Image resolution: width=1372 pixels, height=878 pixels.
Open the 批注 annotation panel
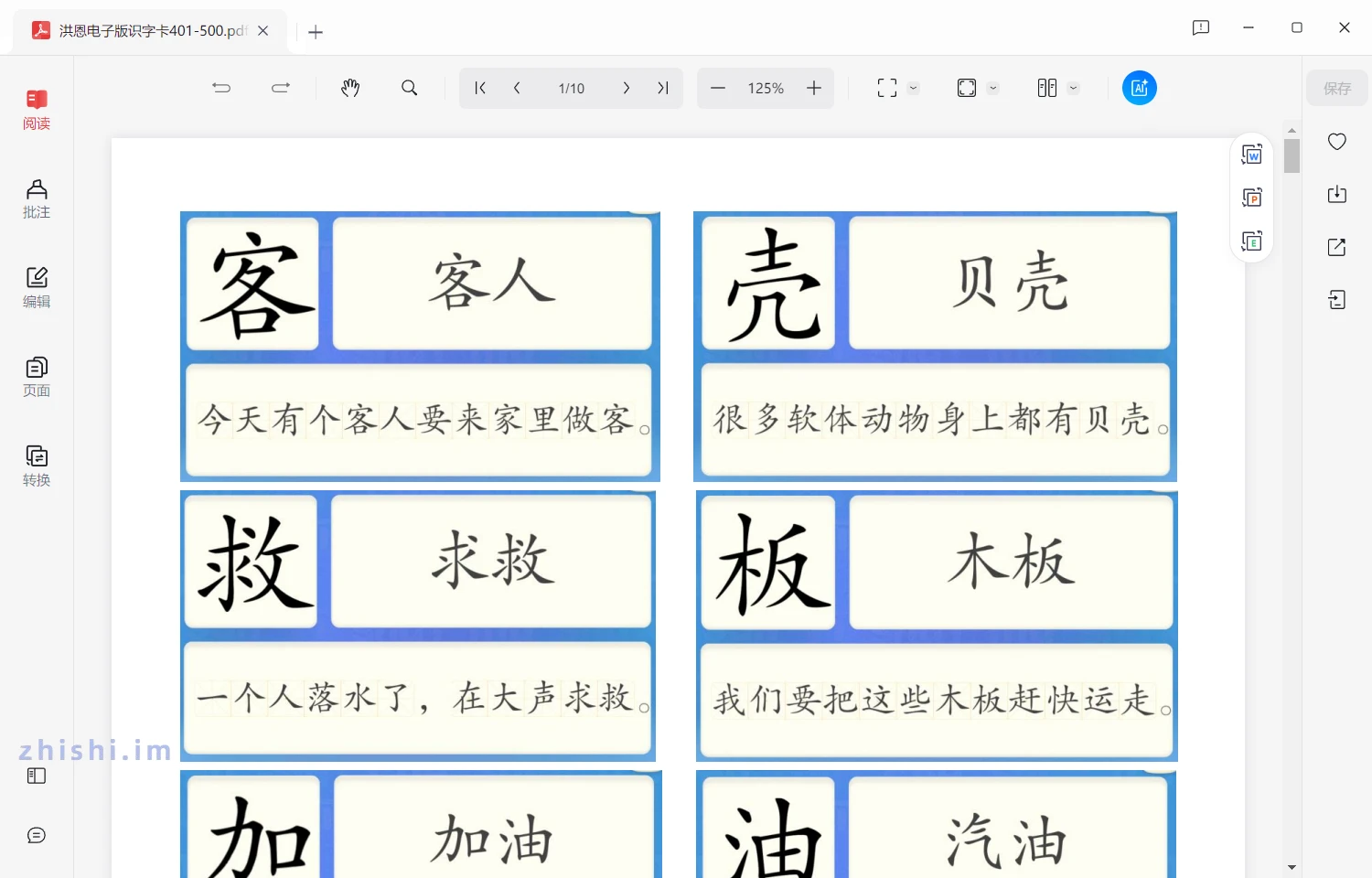click(x=37, y=198)
